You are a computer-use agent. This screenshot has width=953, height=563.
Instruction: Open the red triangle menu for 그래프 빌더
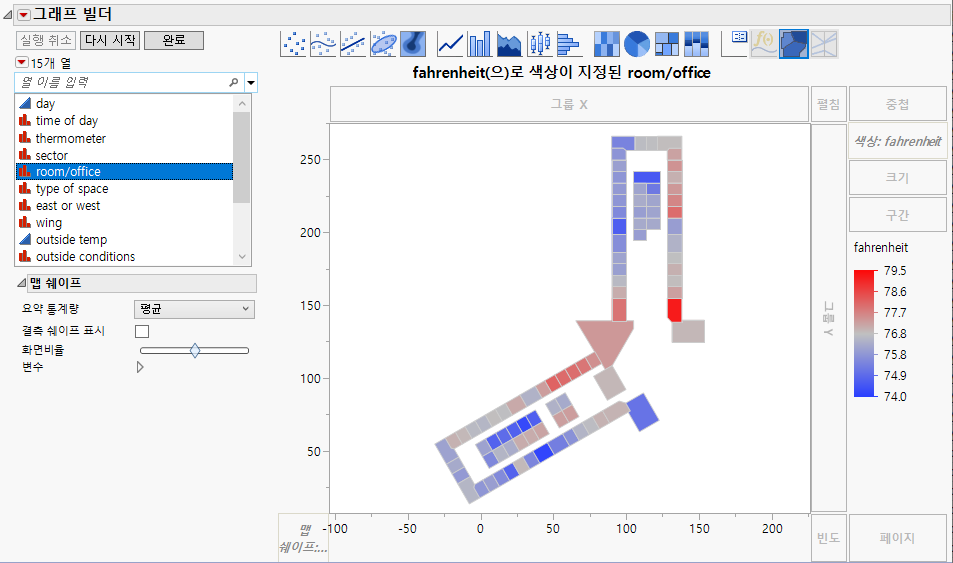pyautogui.click(x=24, y=14)
